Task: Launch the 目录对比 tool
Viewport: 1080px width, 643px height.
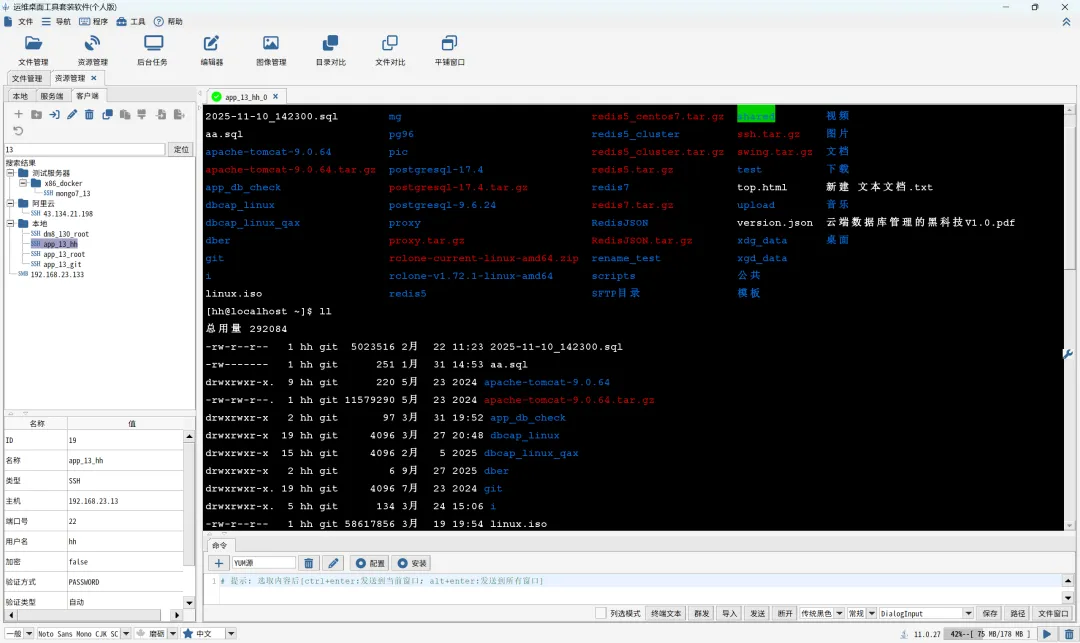Action: (x=330, y=44)
